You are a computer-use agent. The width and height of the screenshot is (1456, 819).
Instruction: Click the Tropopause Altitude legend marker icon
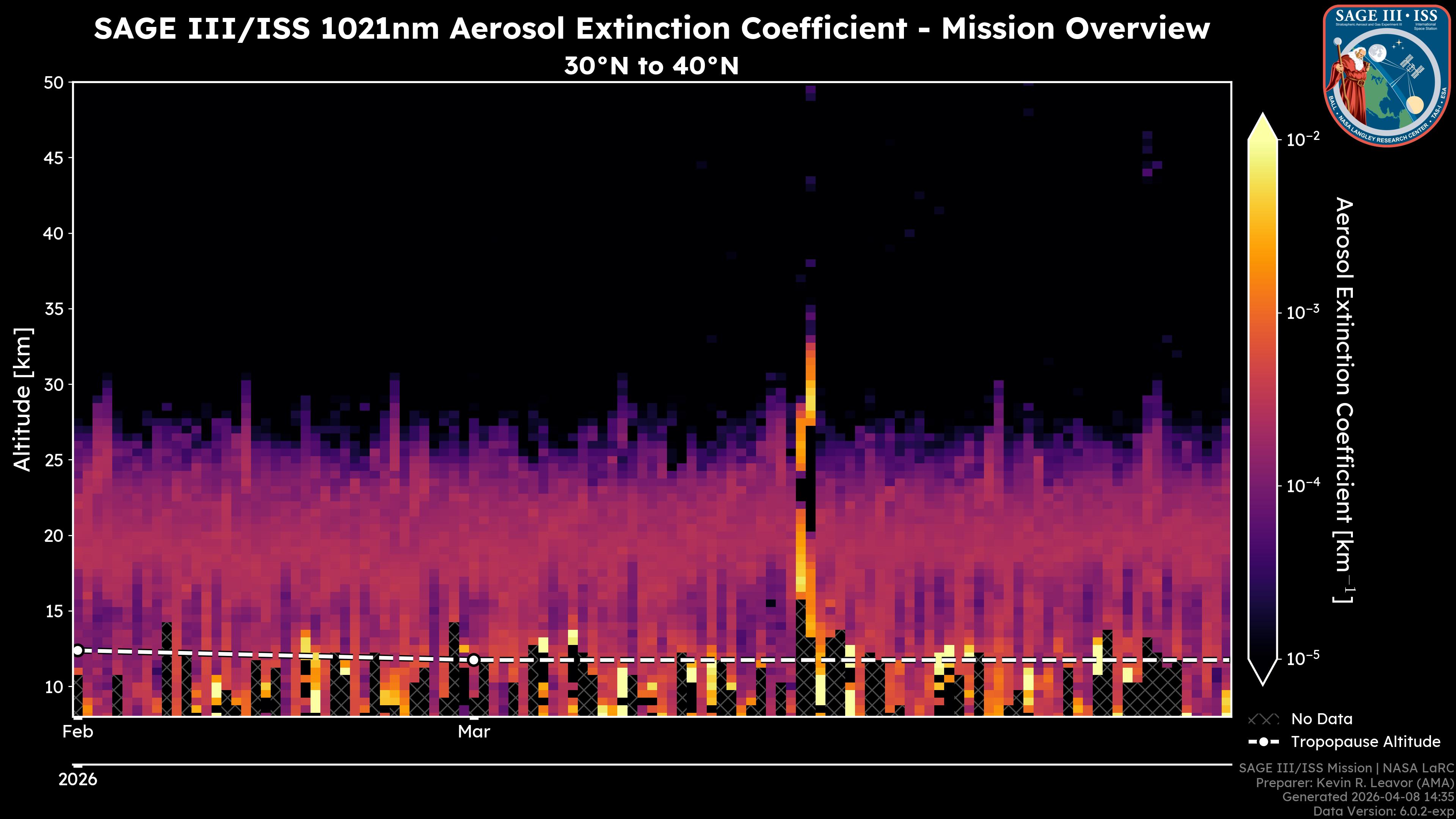point(1263,742)
